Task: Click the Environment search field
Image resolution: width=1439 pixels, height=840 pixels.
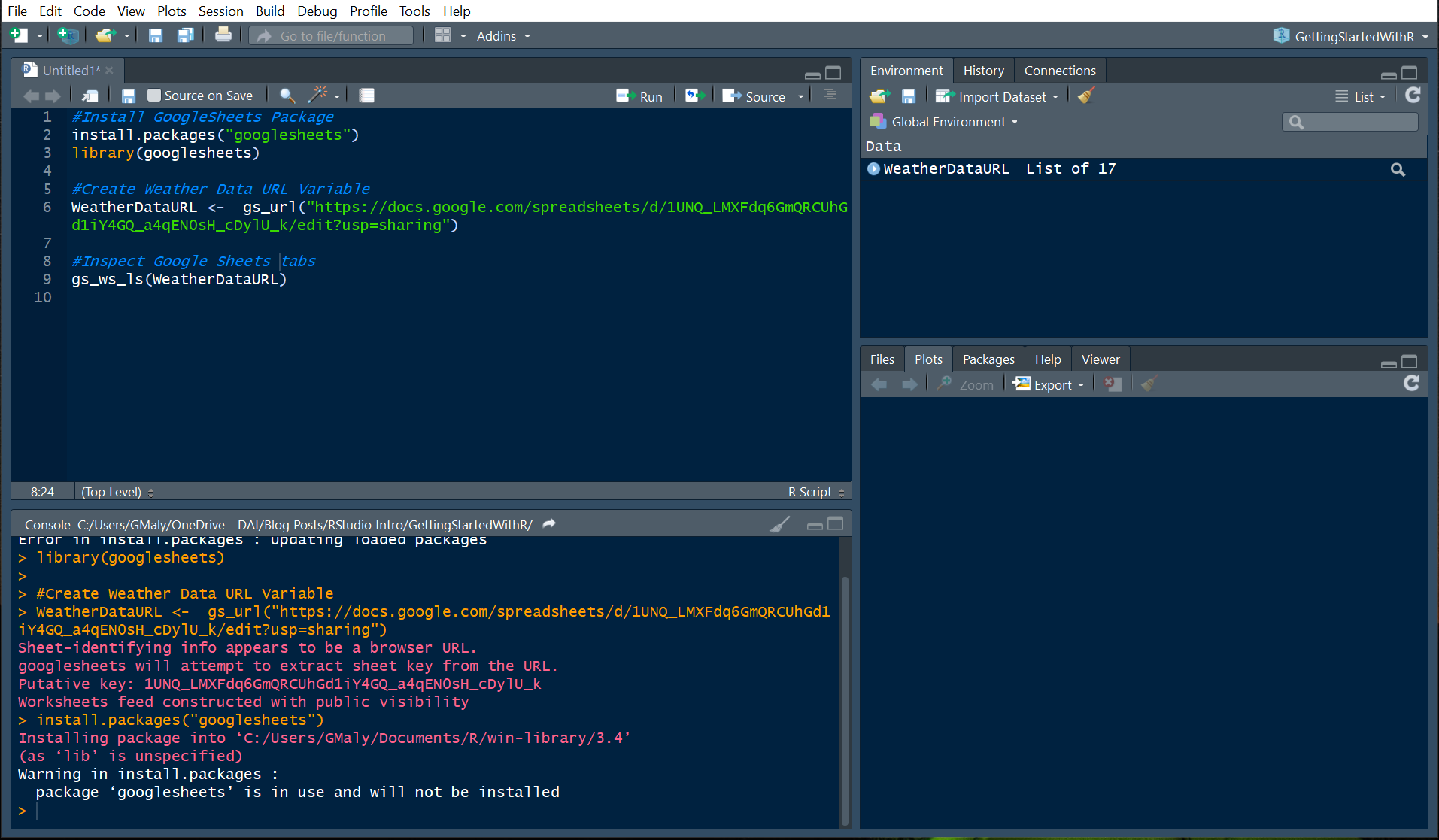Action: 1350,122
